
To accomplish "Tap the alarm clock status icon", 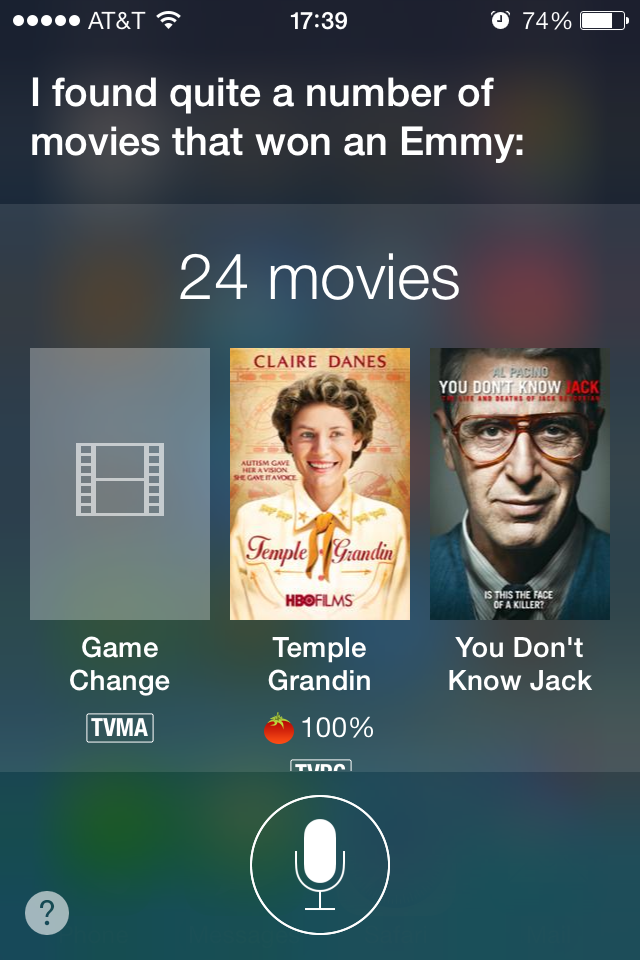I will tap(500, 21).
